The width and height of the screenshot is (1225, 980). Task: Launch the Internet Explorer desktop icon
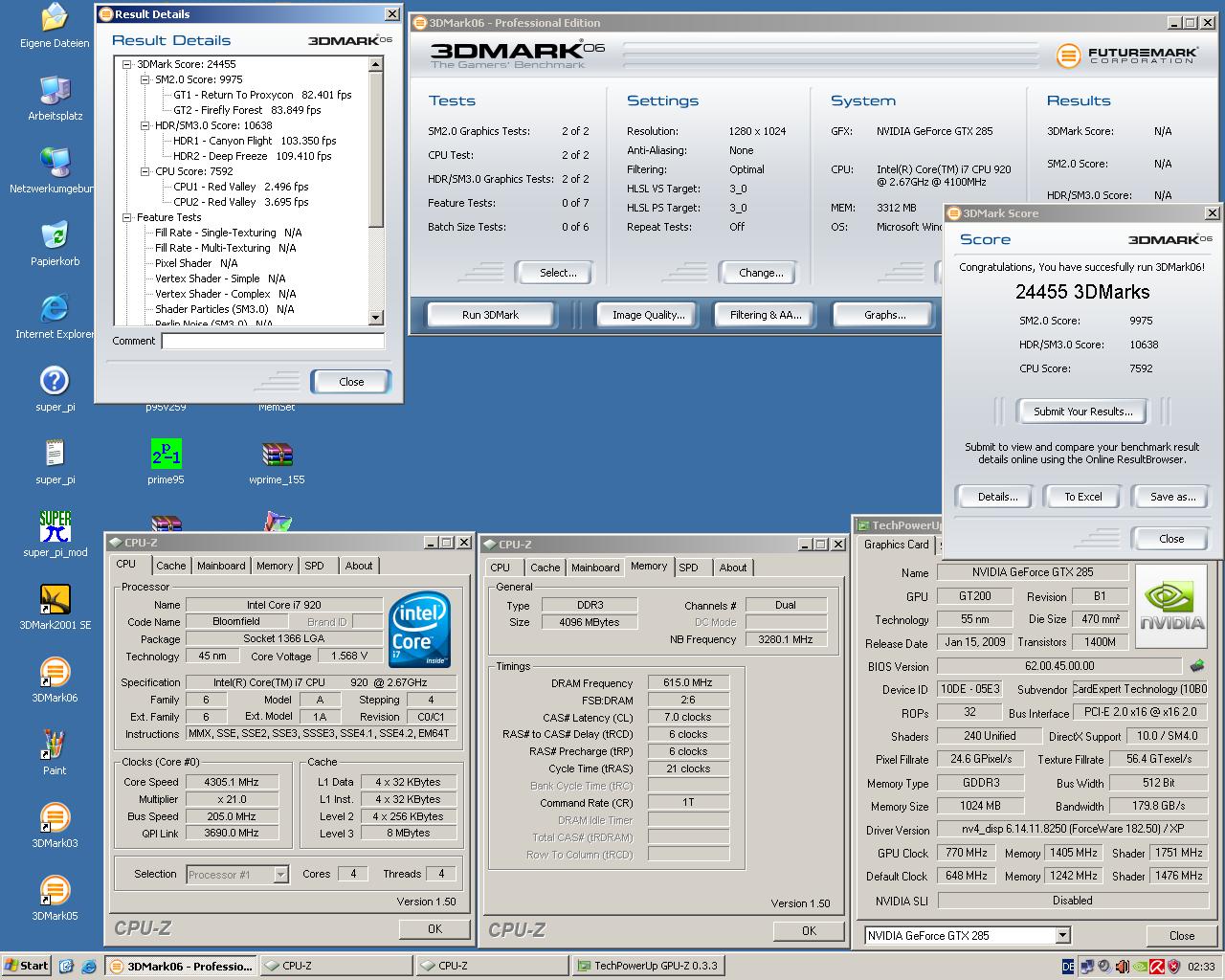55,308
